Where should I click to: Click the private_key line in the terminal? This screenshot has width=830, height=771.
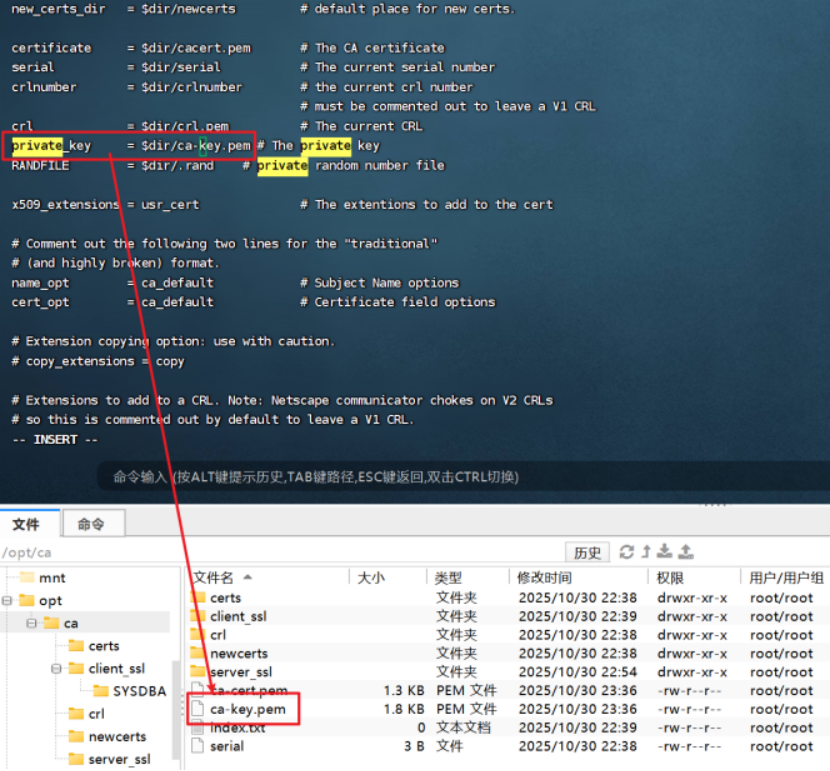tap(195, 146)
